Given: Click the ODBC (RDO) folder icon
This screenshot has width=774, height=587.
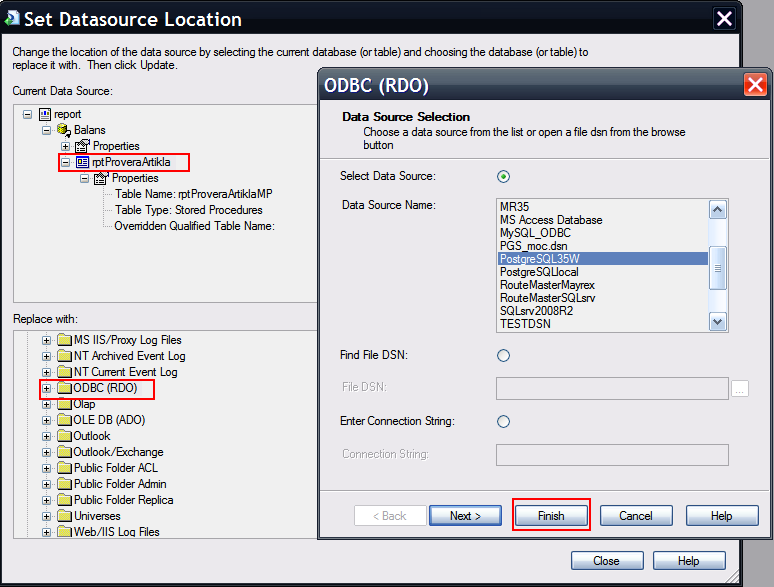Looking at the screenshot, I should coord(64,388).
